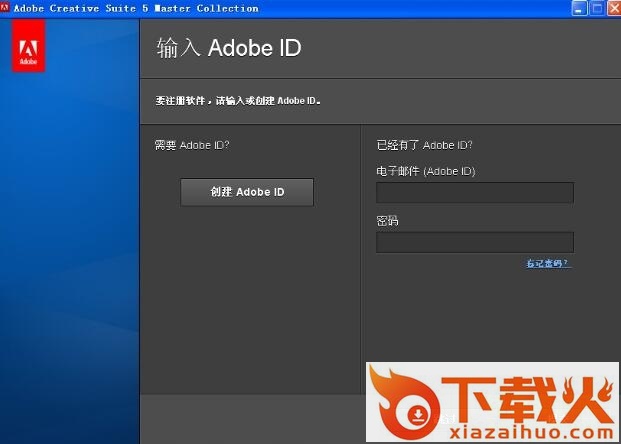Click the window title text in title bar
The height and width of the screenshot is (444, 621).
[x=135, y=8]
